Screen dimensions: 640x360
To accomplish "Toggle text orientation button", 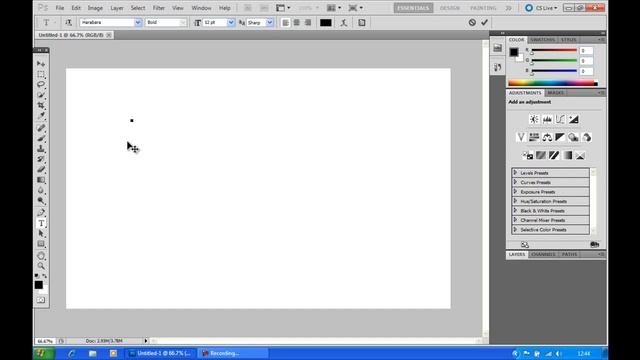I will tap(68, 22).
